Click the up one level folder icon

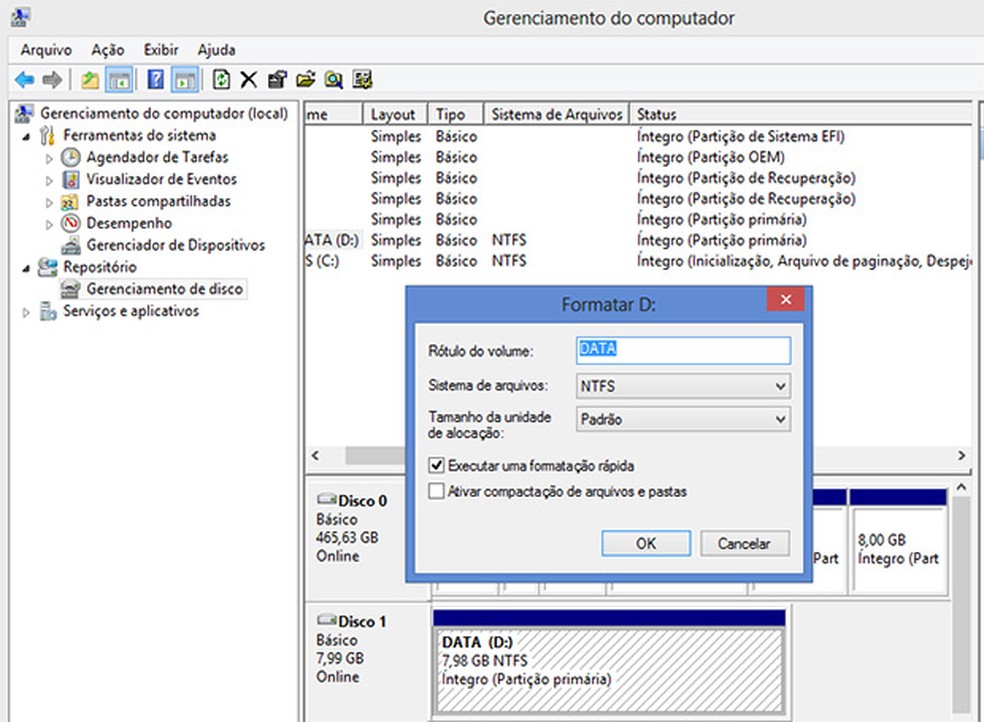click(x=90, y=80)
